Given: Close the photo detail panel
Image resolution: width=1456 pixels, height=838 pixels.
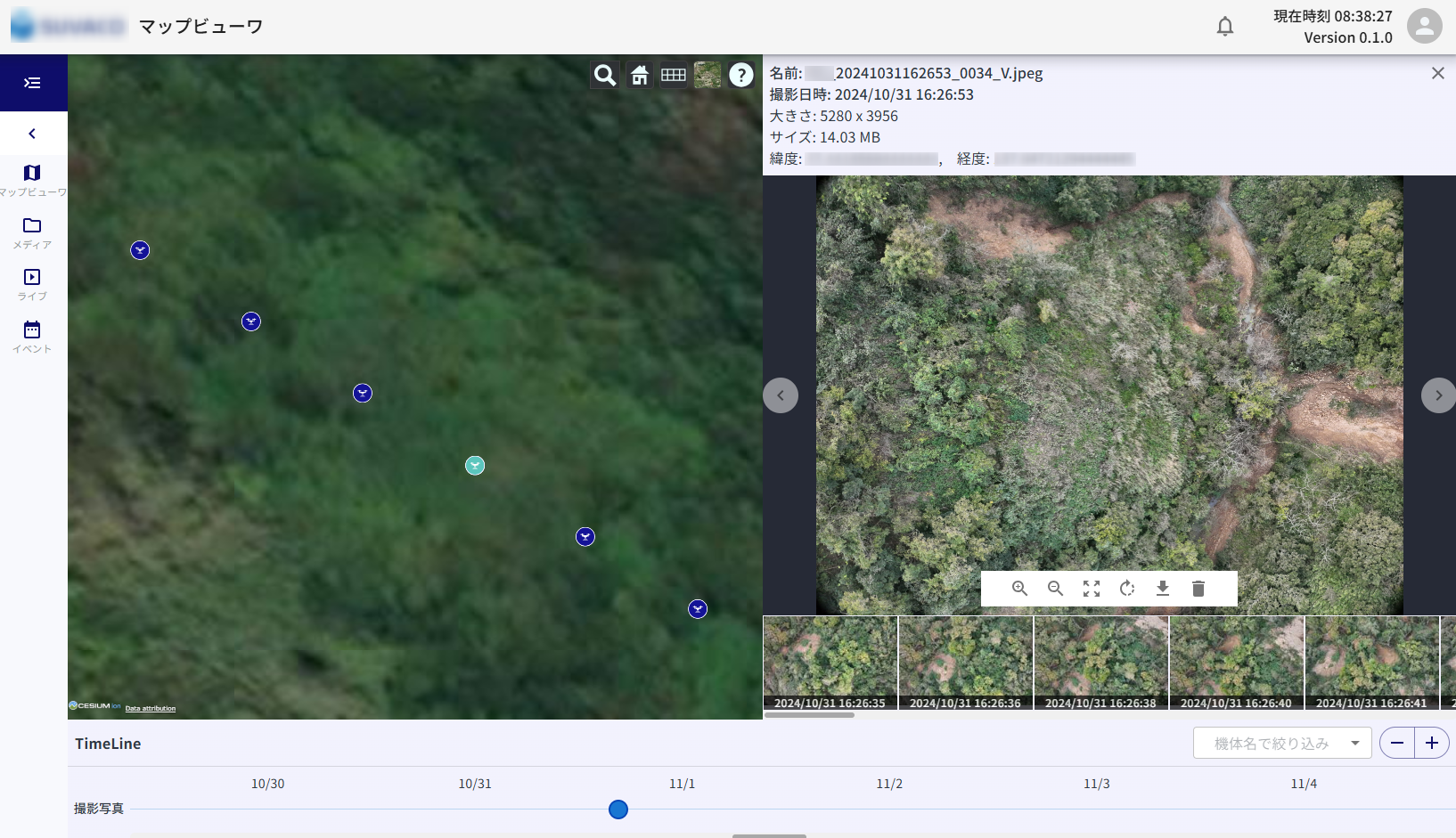Looking at the screenshot, I should pyautogui.click(x=1438, y=73).
